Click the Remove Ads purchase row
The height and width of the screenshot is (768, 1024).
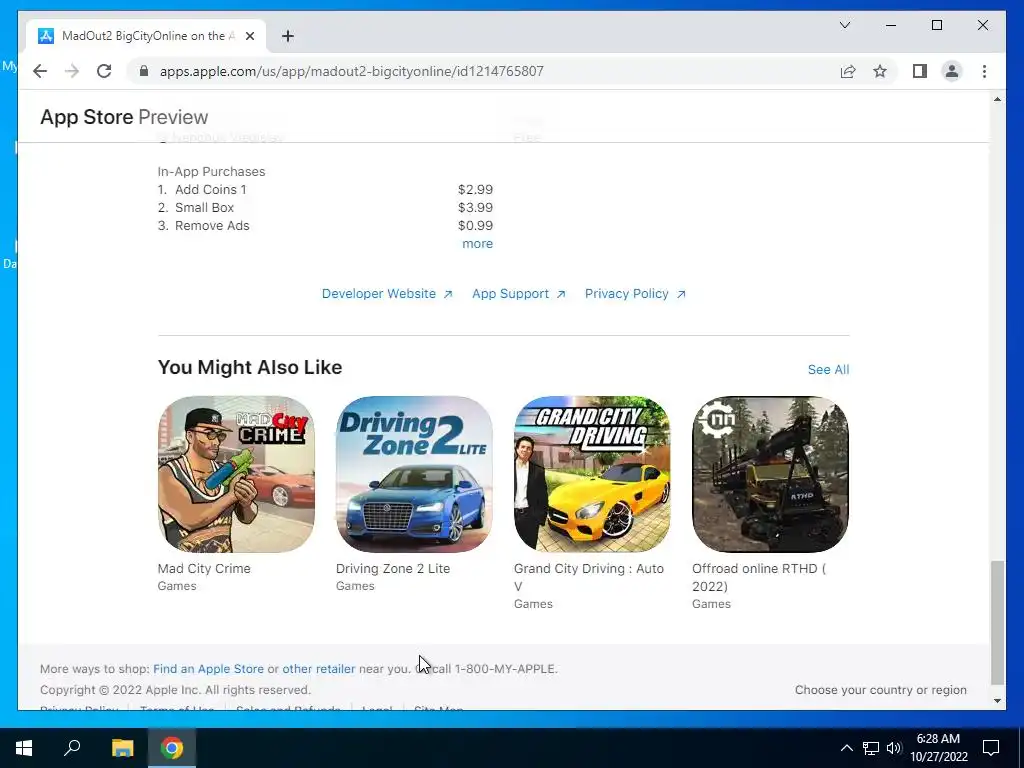coord(325,225)
